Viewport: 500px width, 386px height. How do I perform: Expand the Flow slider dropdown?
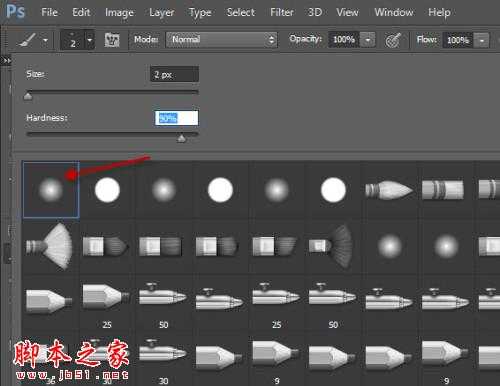coord(482,40)
